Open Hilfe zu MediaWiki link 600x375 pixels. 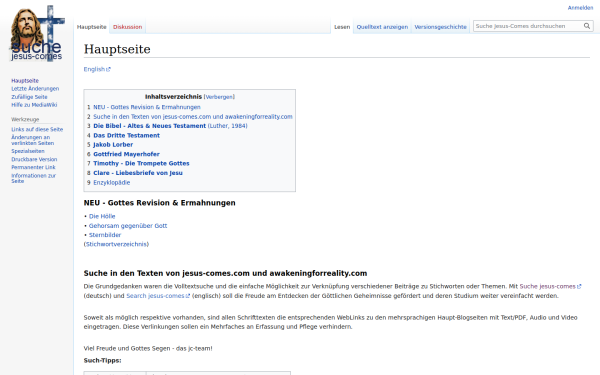[34, 105]
